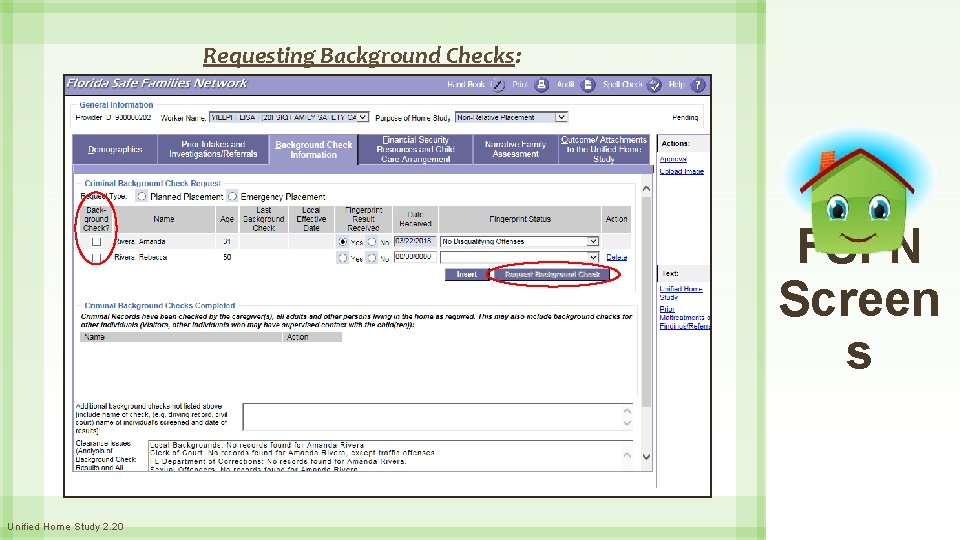Open the Audit document icon
This screenshot has width=960, height=540.
coord(588,85)
